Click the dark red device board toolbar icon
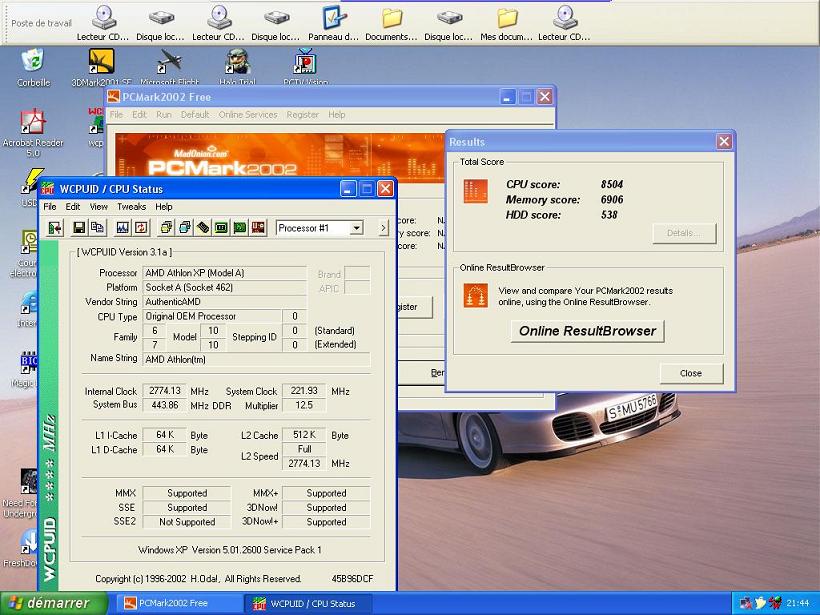This screenshot has height=615, width=820. tap(258, 228)
